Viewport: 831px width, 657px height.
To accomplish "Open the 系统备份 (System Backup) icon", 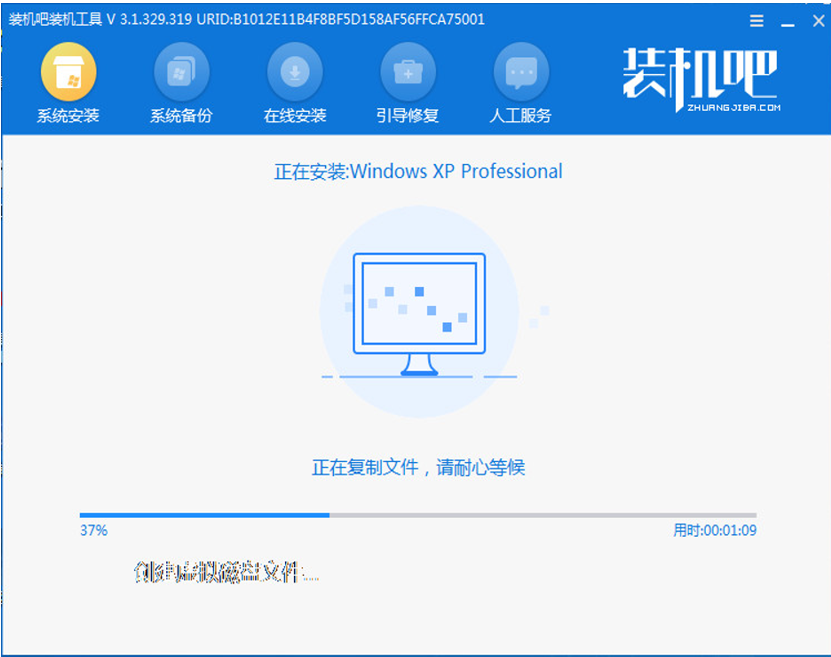I will tap(180, 73).
